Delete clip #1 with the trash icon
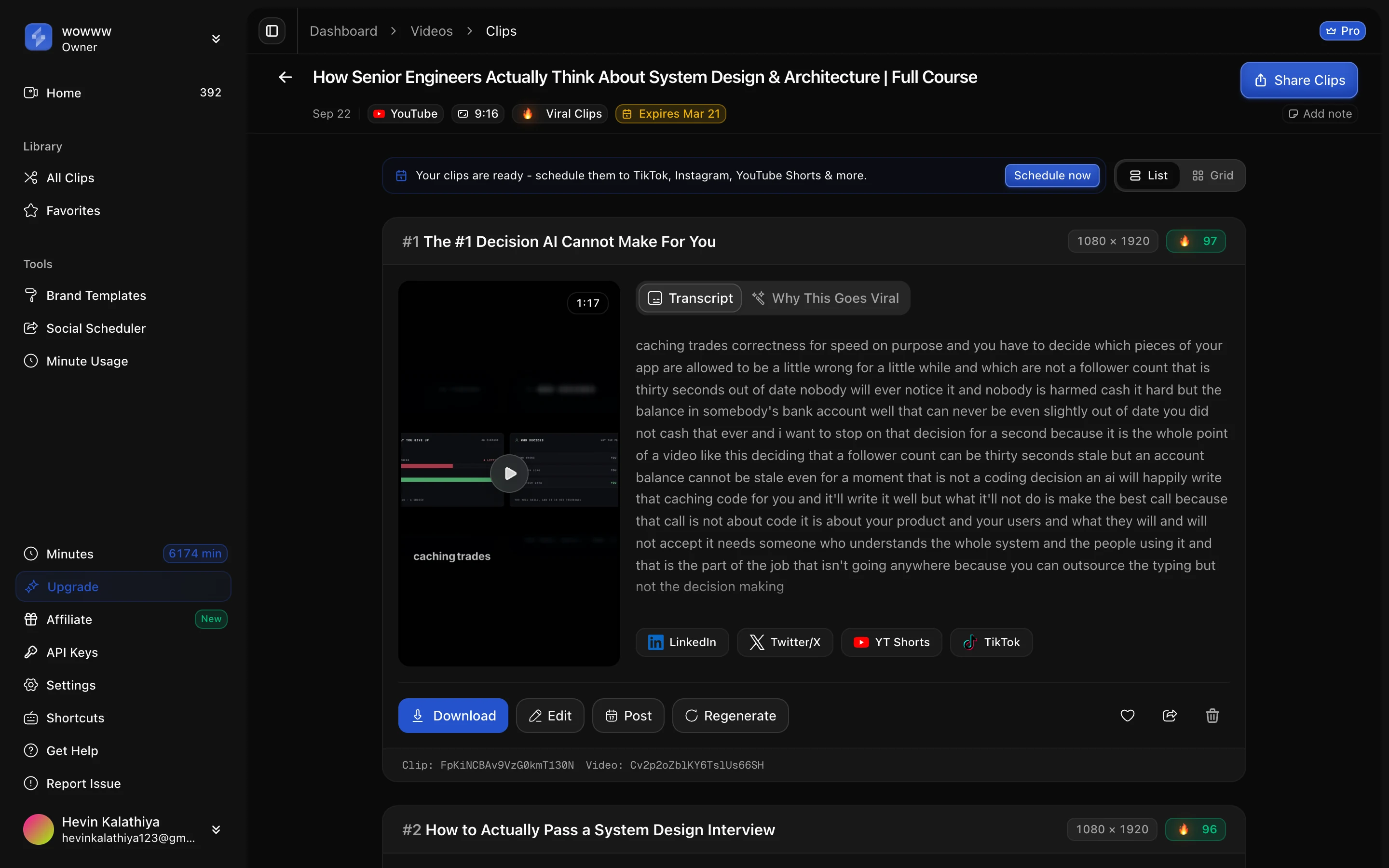1389x868 pixels. [1212, 715]
